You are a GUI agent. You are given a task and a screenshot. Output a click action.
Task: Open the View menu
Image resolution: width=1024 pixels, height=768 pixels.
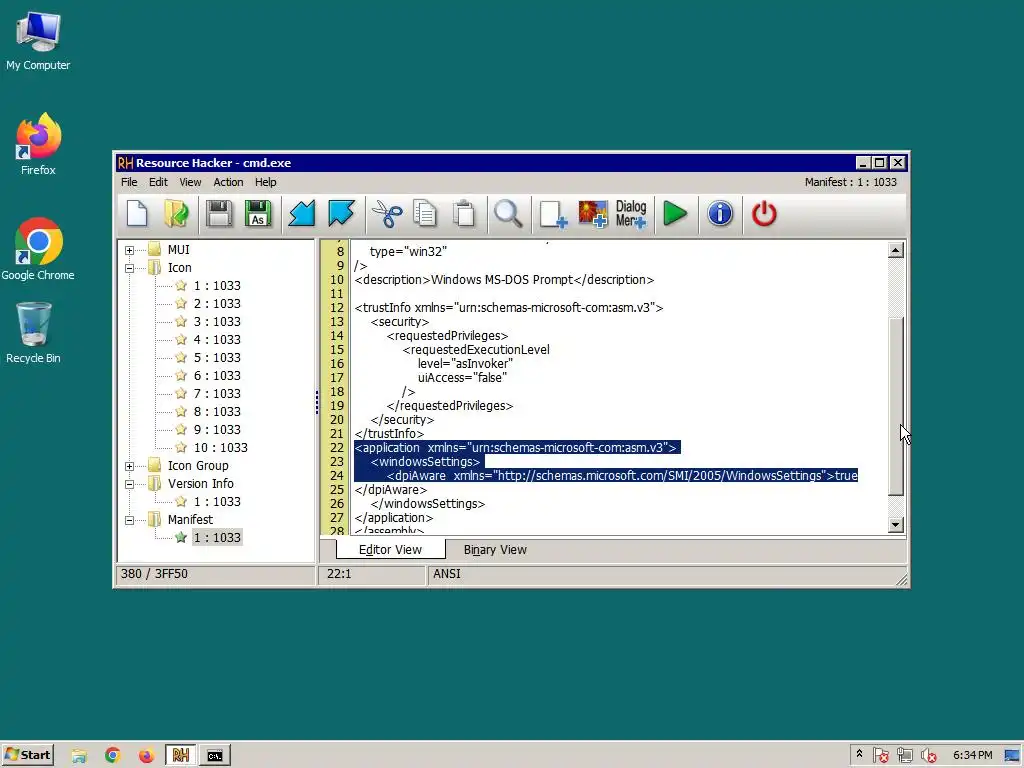tap(190, 182)
